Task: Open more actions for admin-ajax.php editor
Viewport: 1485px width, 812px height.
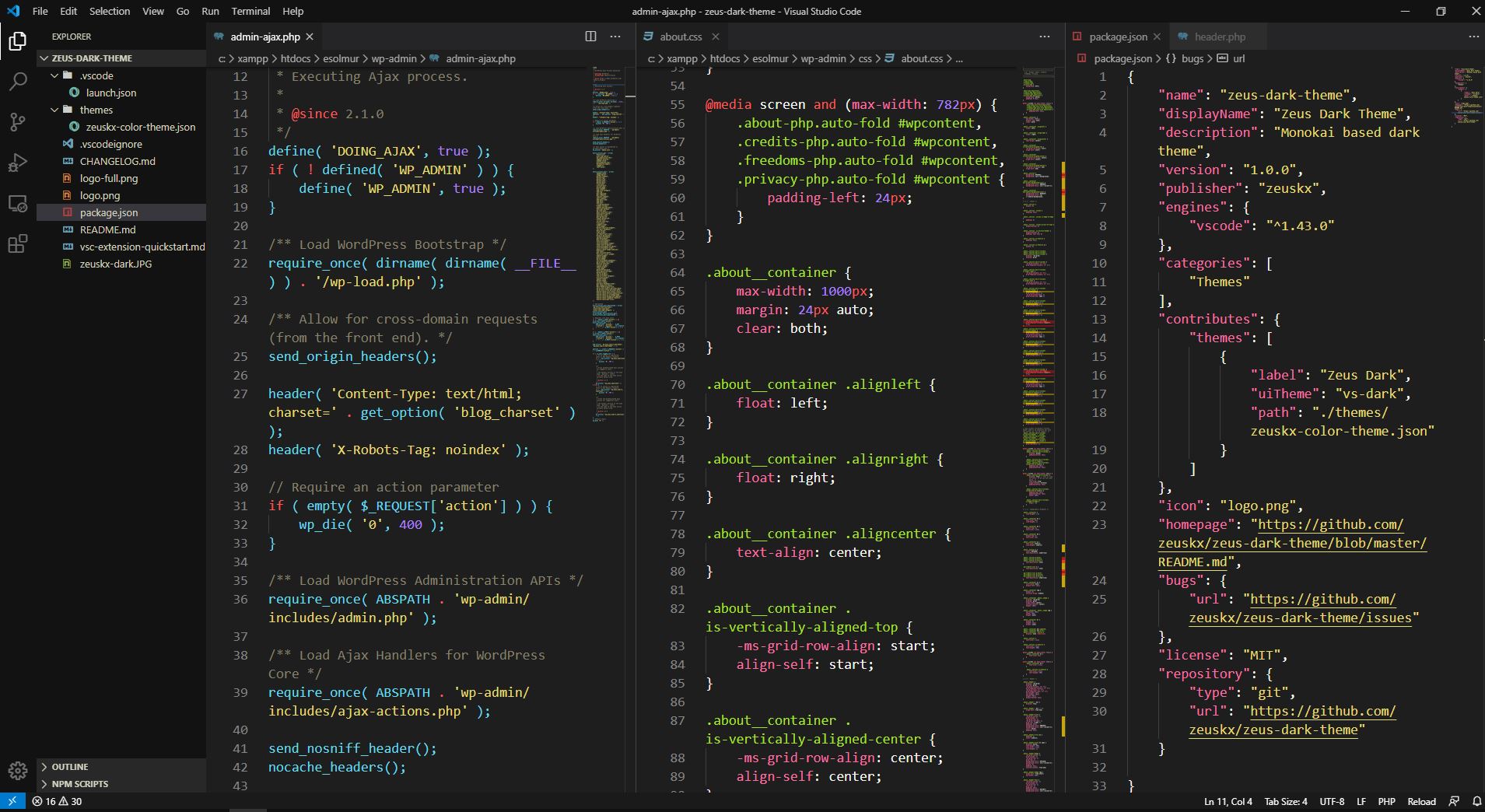Action: tap(615, 37)
